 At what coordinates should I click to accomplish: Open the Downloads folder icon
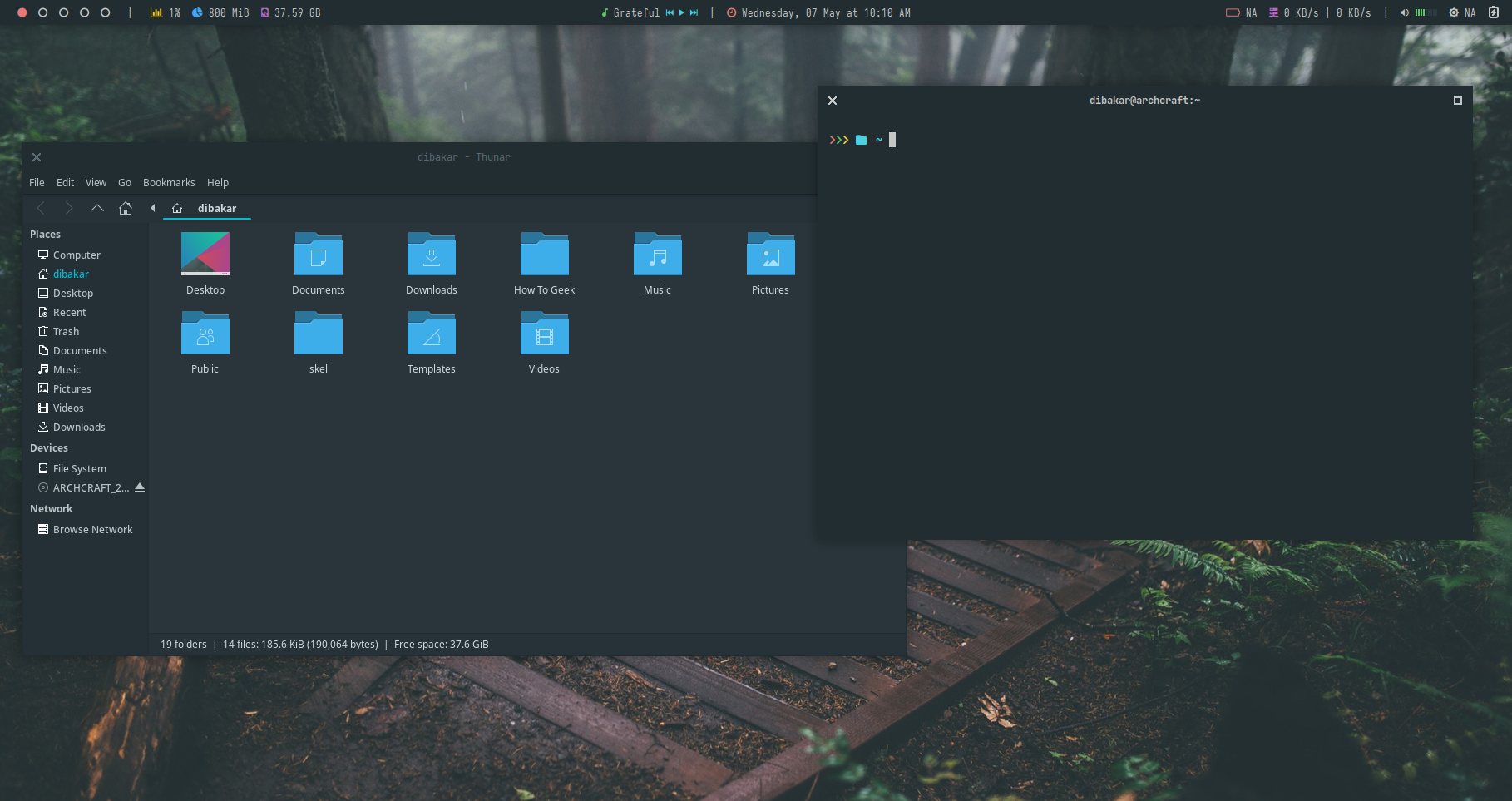tap(431, 255)
